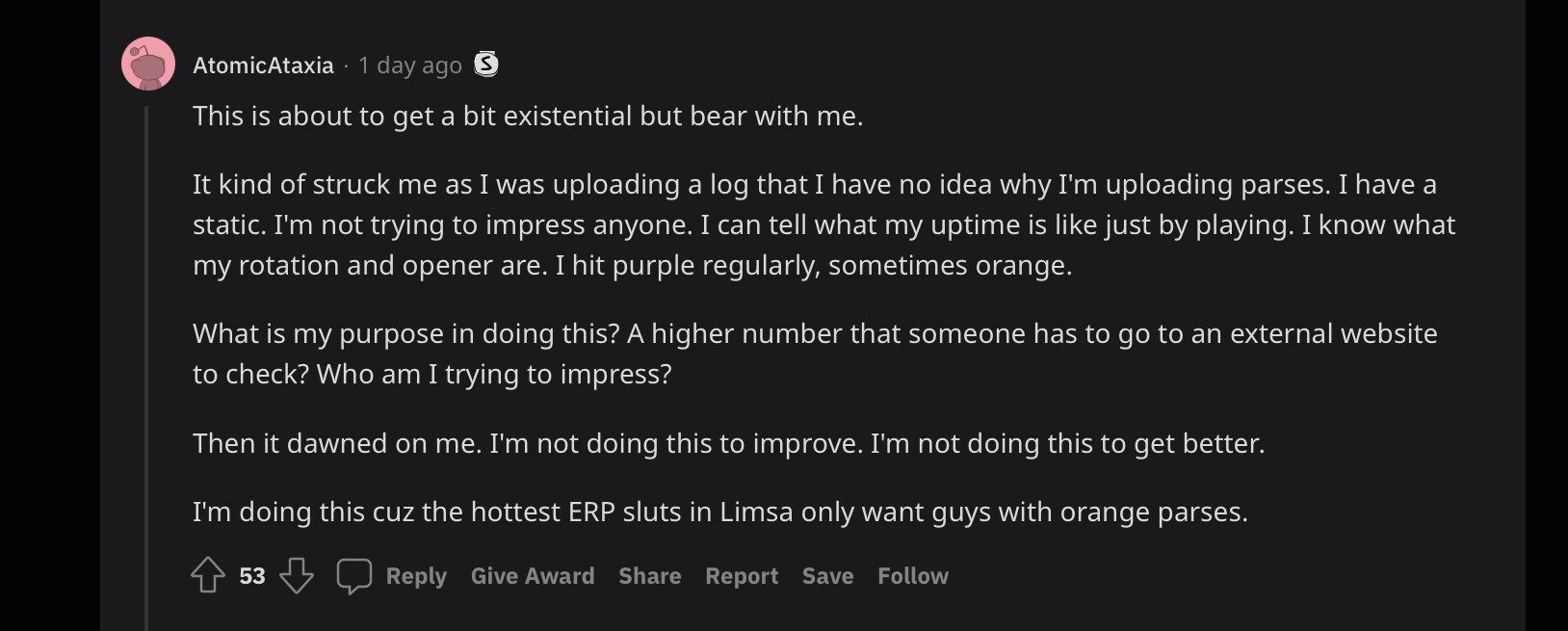Save the comment

point(827,576)
